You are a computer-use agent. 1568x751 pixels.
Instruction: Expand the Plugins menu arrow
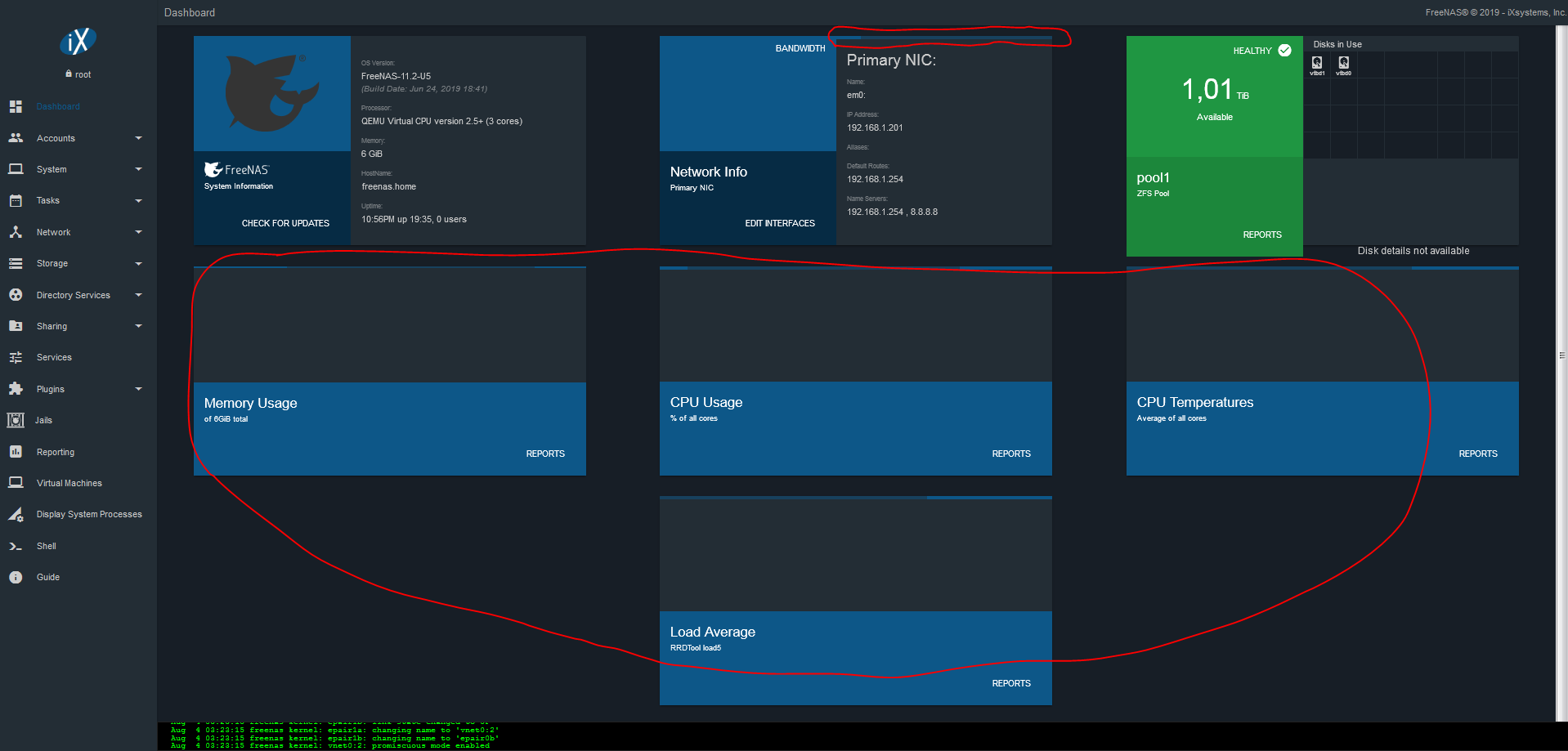pyautogui.click(x=138, y=389)
